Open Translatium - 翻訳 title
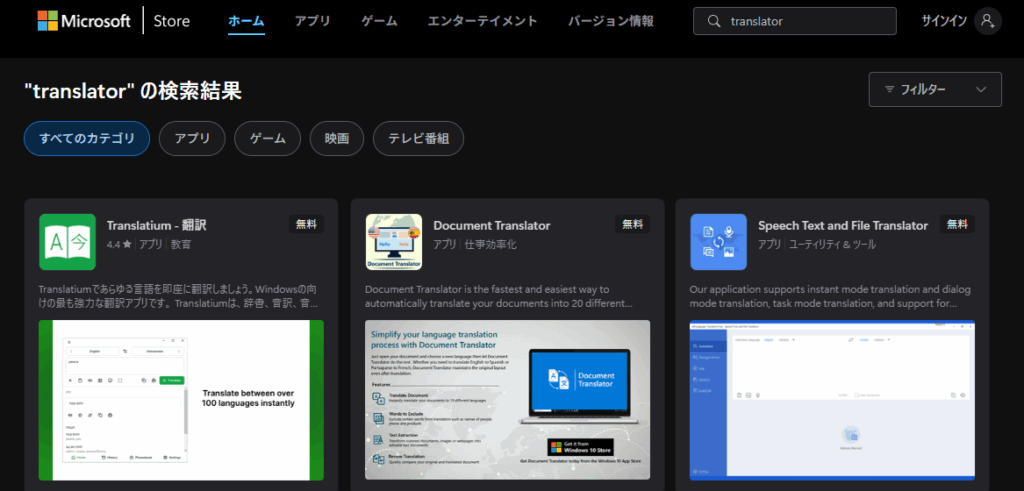The width and height of the screenshot is (1024, 491). pos(157,226)
